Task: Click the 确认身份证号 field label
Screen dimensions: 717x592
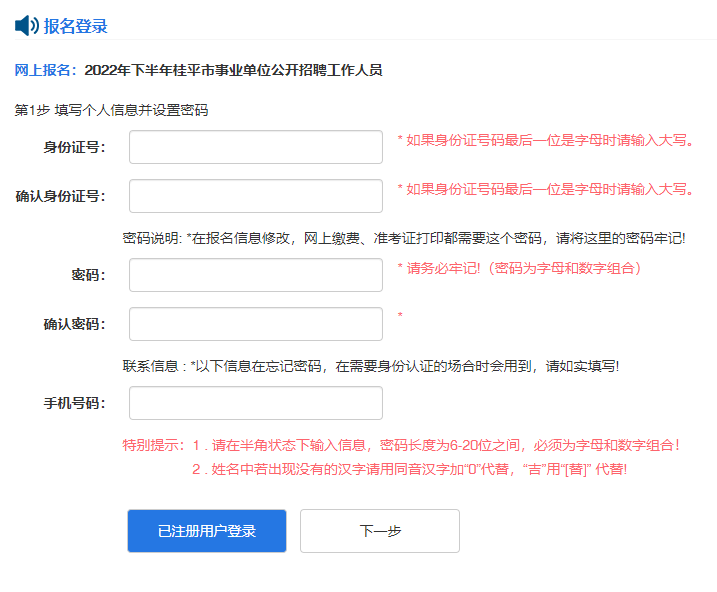Action: pos(60,197)
